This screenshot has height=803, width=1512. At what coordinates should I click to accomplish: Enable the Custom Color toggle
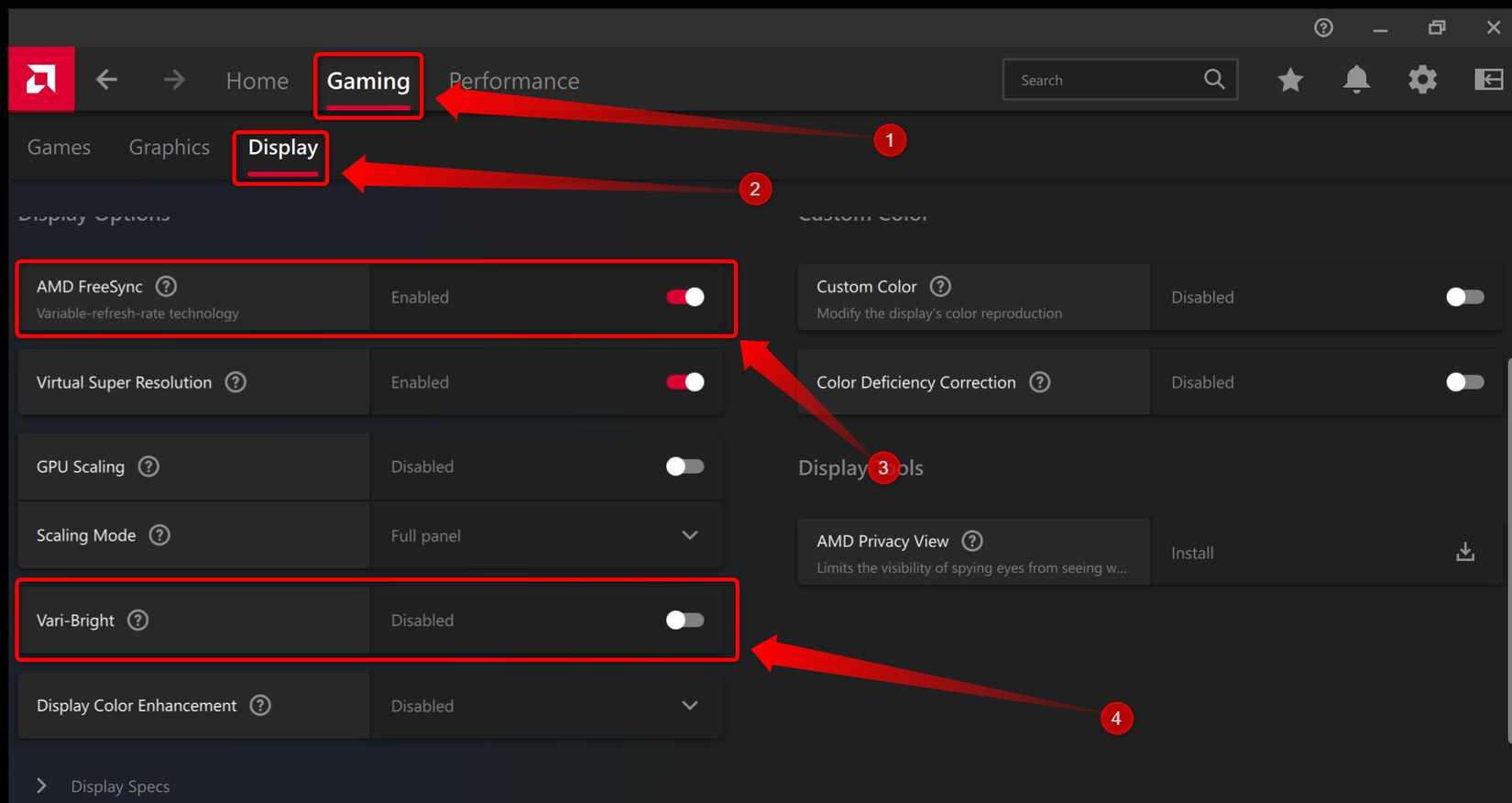tap(1465, 297)
